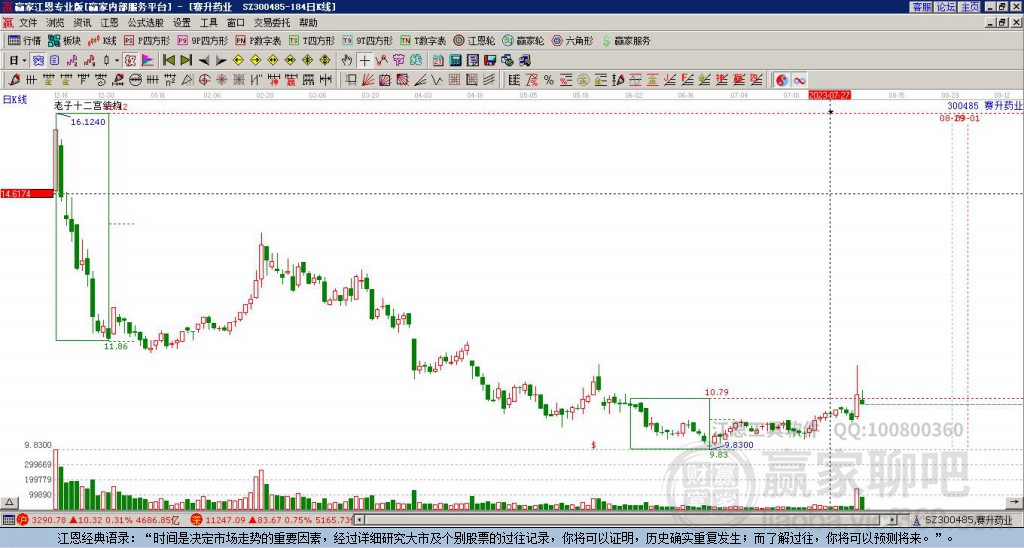Open the T数字表 tool

pos(423,40)
